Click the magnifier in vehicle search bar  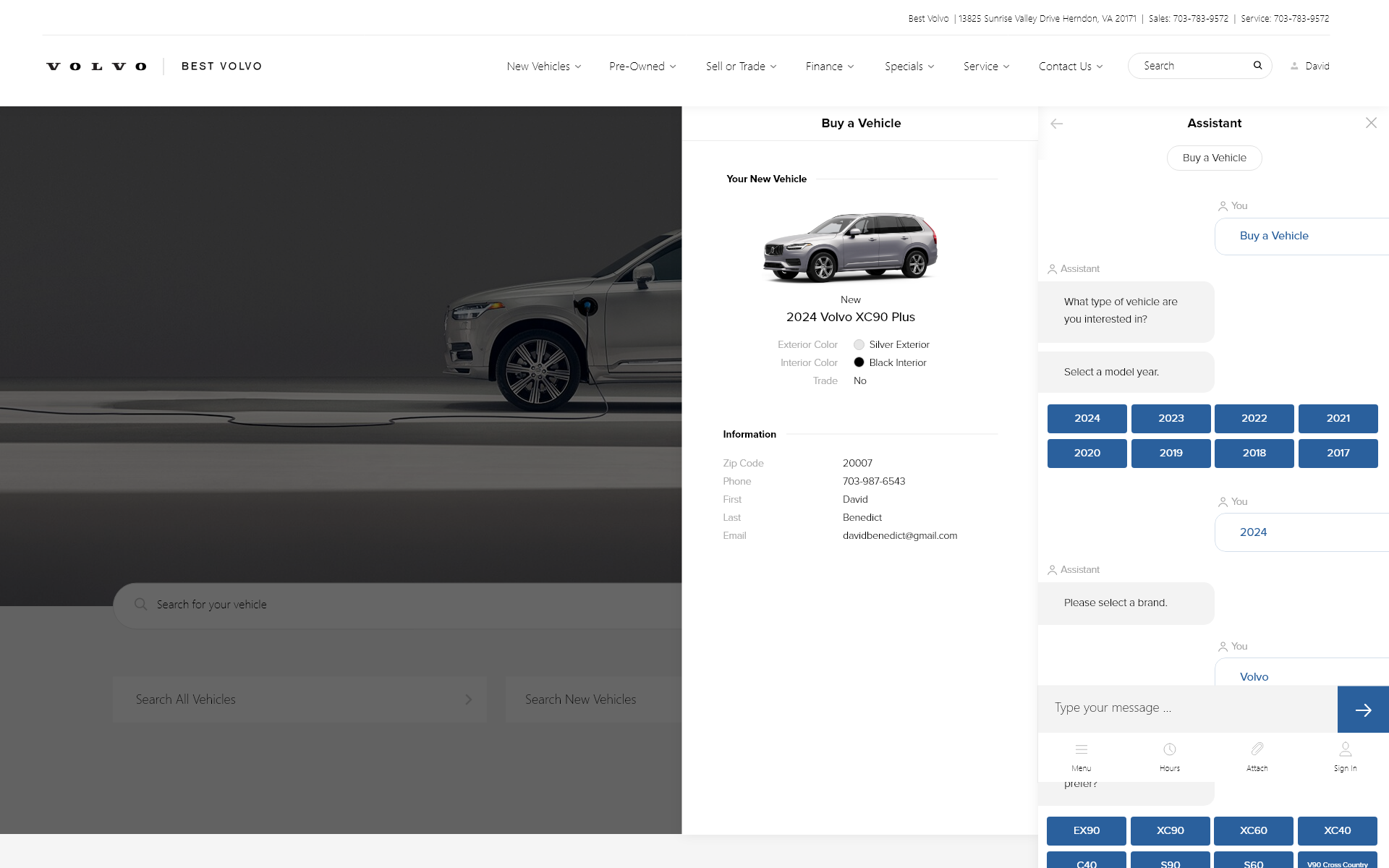141,604
